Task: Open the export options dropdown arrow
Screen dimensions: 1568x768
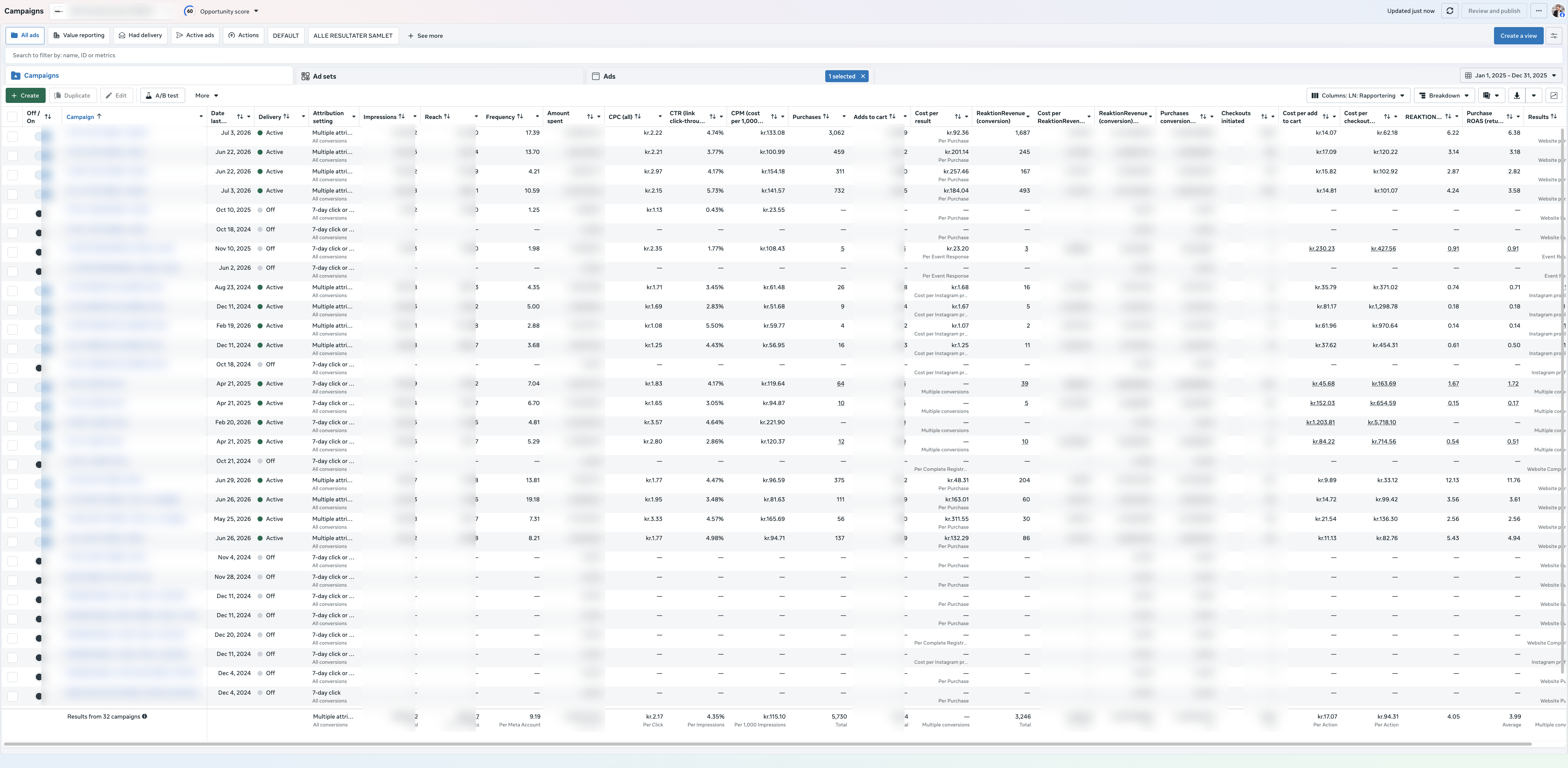Action: [1534, 96]
